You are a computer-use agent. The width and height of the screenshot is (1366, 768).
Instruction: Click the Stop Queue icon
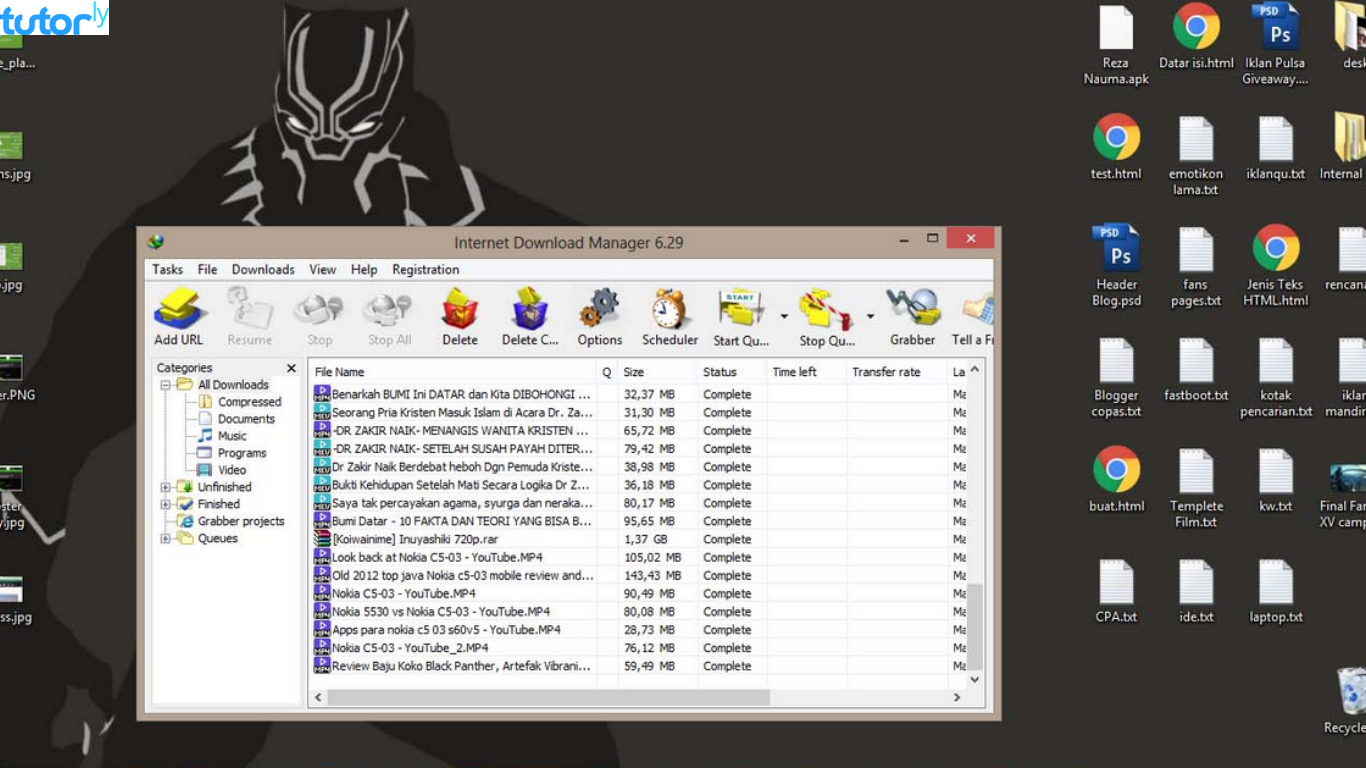click(x=827, y=317)
